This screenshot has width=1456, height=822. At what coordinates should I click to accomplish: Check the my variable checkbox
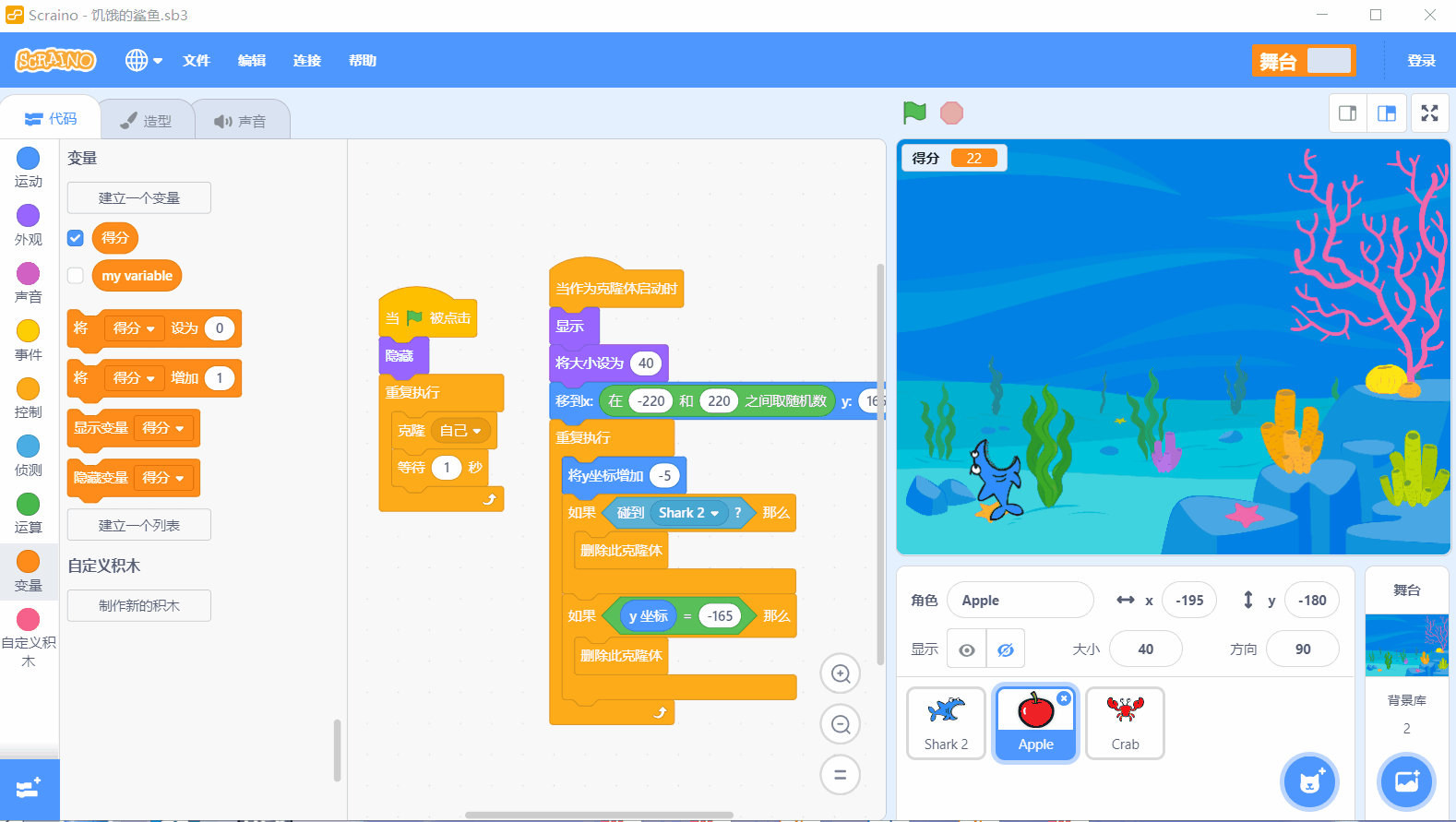76,275
